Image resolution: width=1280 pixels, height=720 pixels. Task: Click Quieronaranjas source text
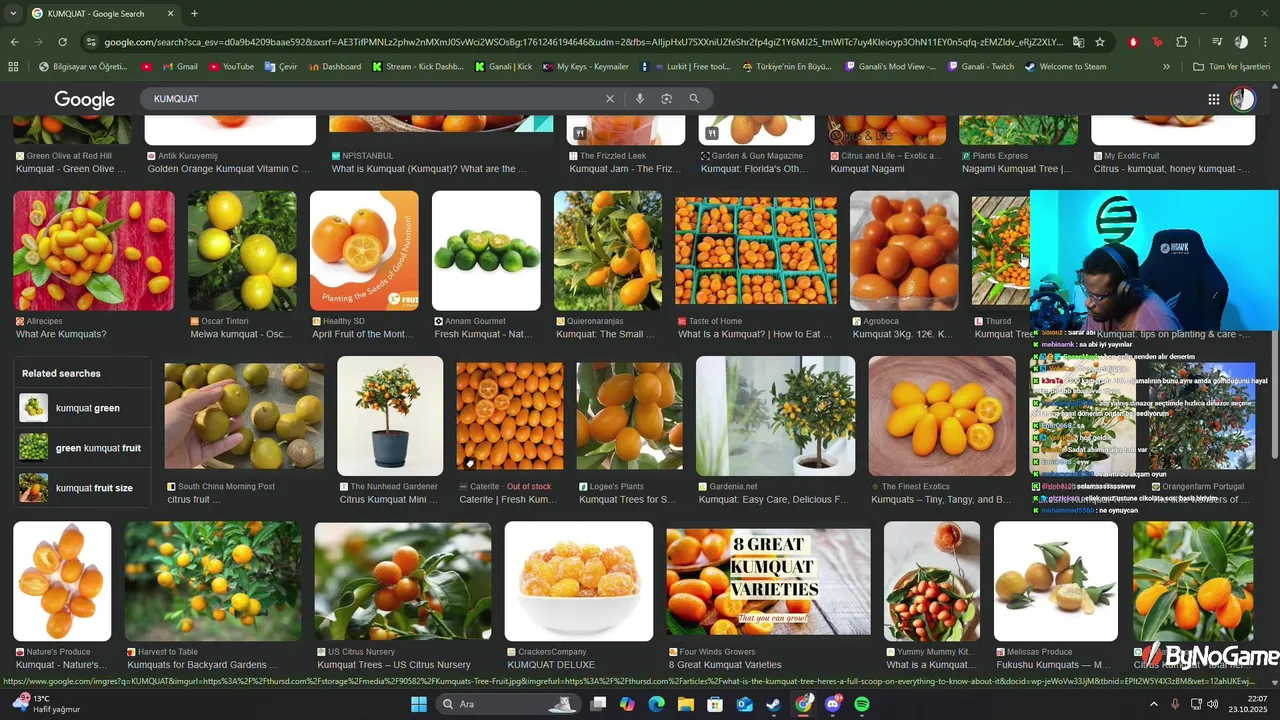(x=595, y=322)
